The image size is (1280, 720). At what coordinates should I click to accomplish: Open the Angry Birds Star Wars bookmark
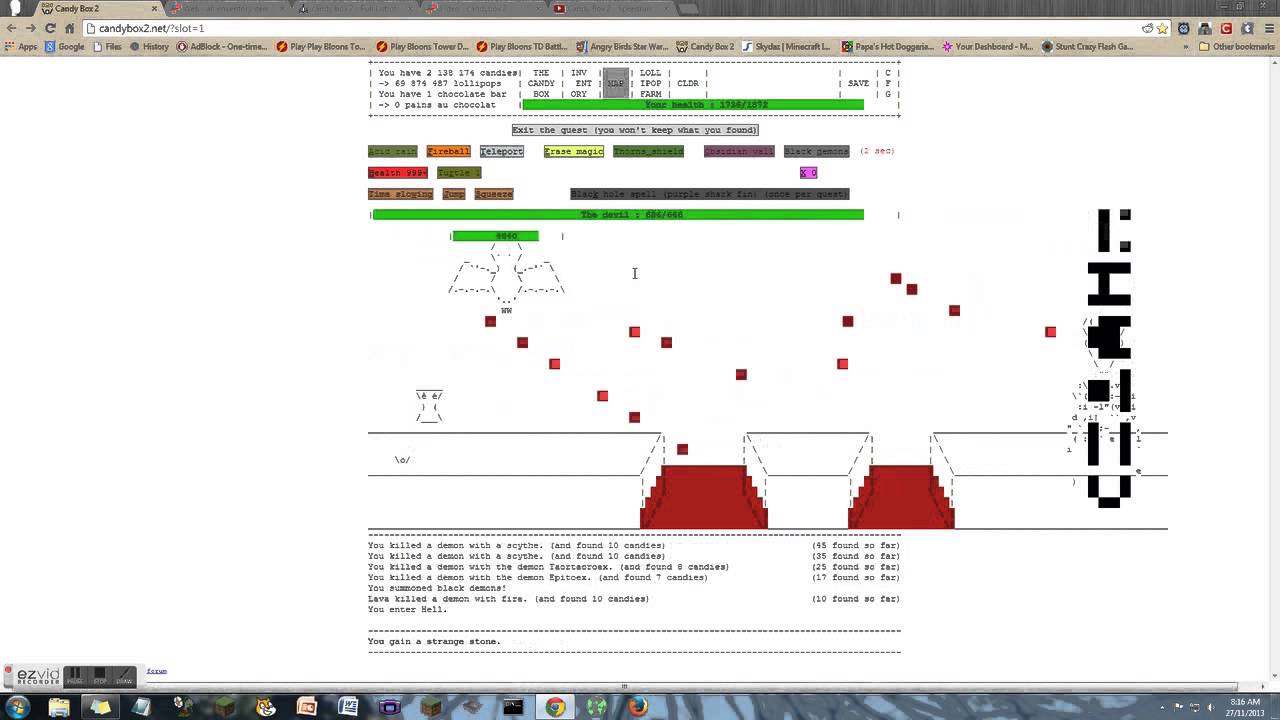[623, 46]
